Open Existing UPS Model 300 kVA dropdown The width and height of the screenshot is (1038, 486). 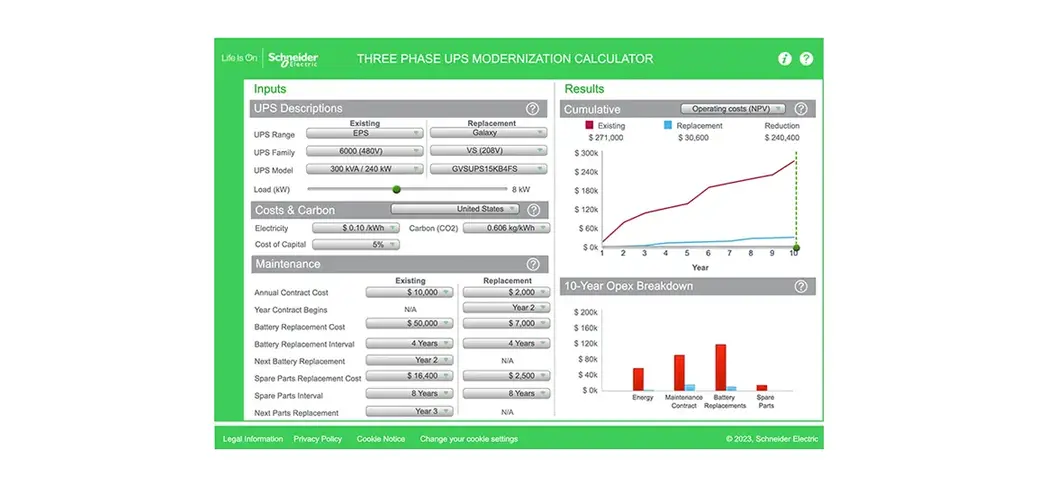click(x=365, y=170)
